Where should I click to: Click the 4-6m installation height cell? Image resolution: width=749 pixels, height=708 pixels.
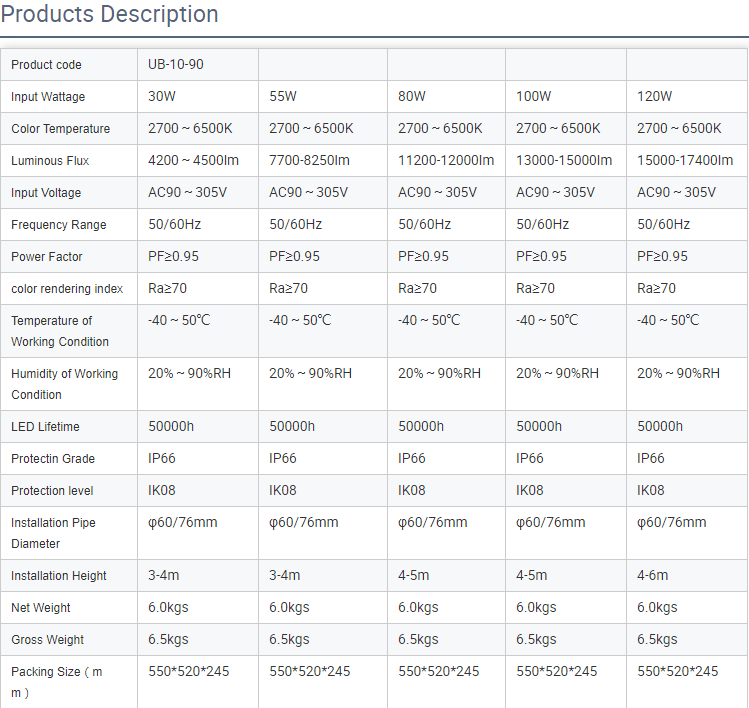[x=652, y=576]
